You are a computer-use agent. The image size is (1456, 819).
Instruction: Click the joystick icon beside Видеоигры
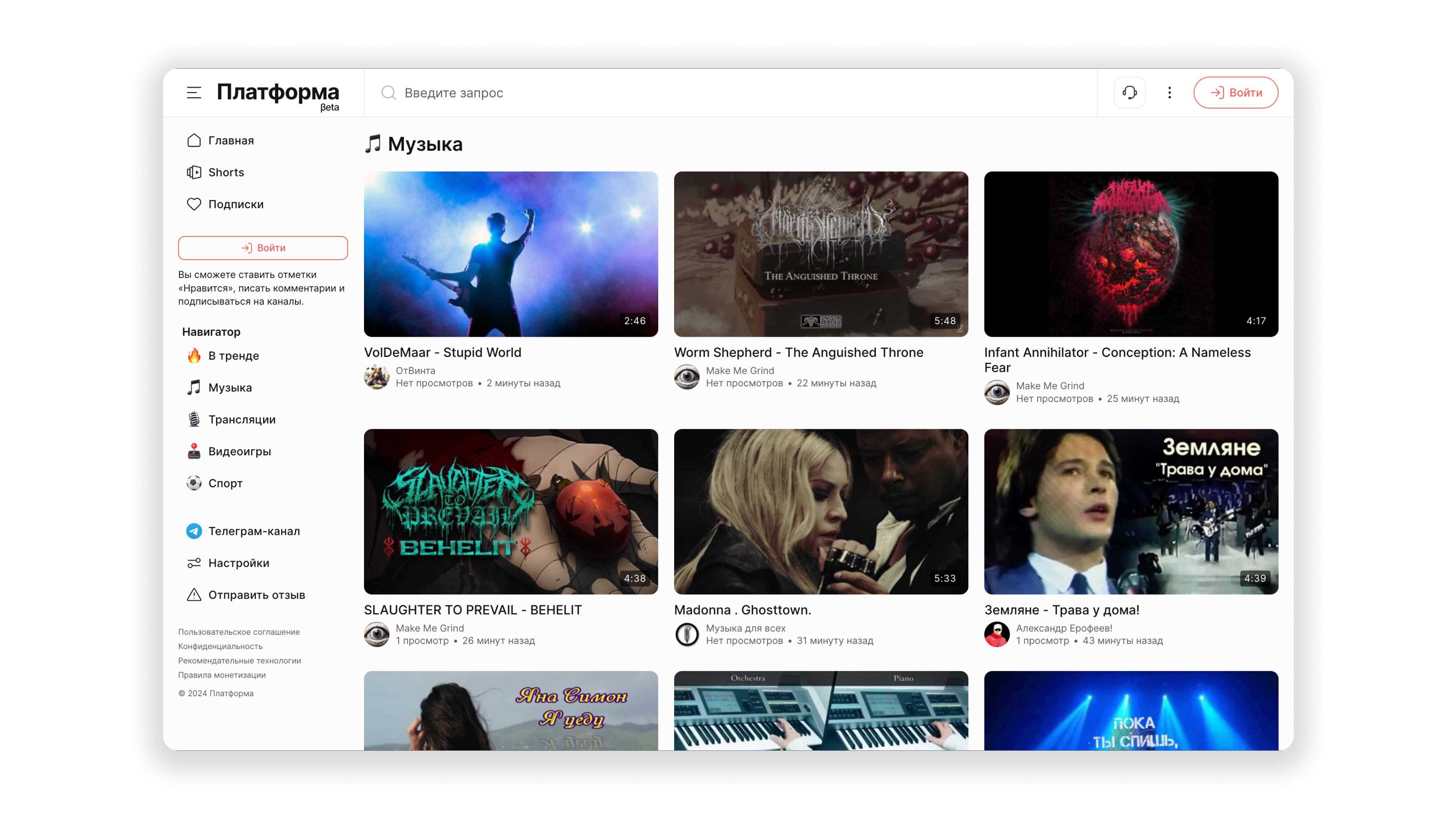[x=194, y=451]
